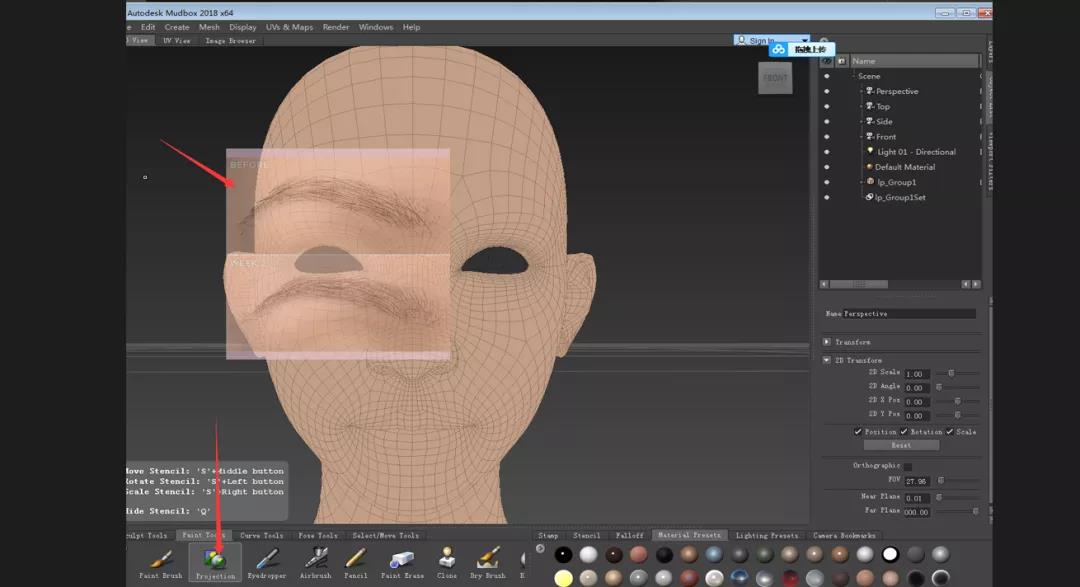The width and height of the screenshot is (1080, 587).
Task: Hide the Light 01 - Directional object
Action: 826,152
